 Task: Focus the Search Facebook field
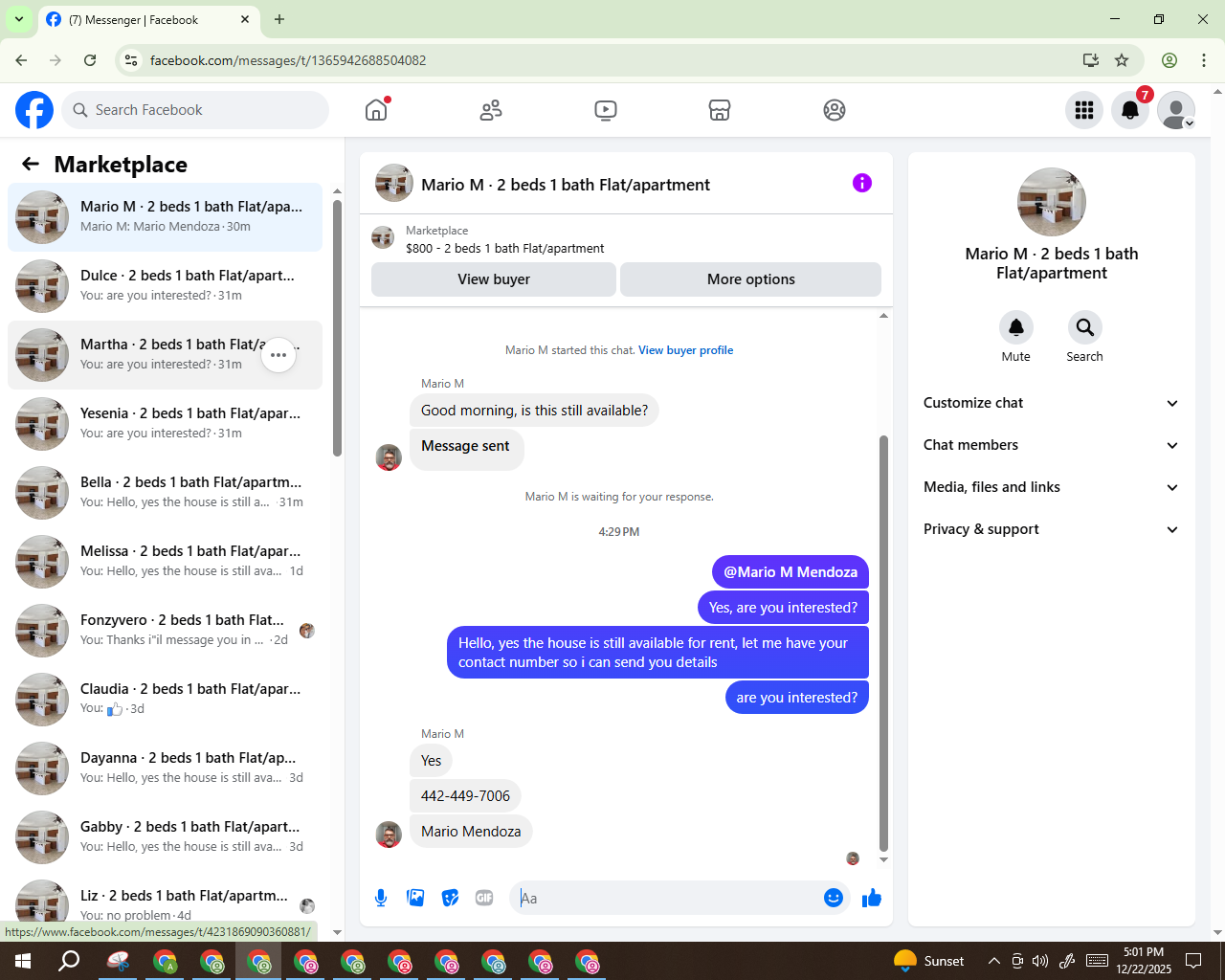(195, 110)
